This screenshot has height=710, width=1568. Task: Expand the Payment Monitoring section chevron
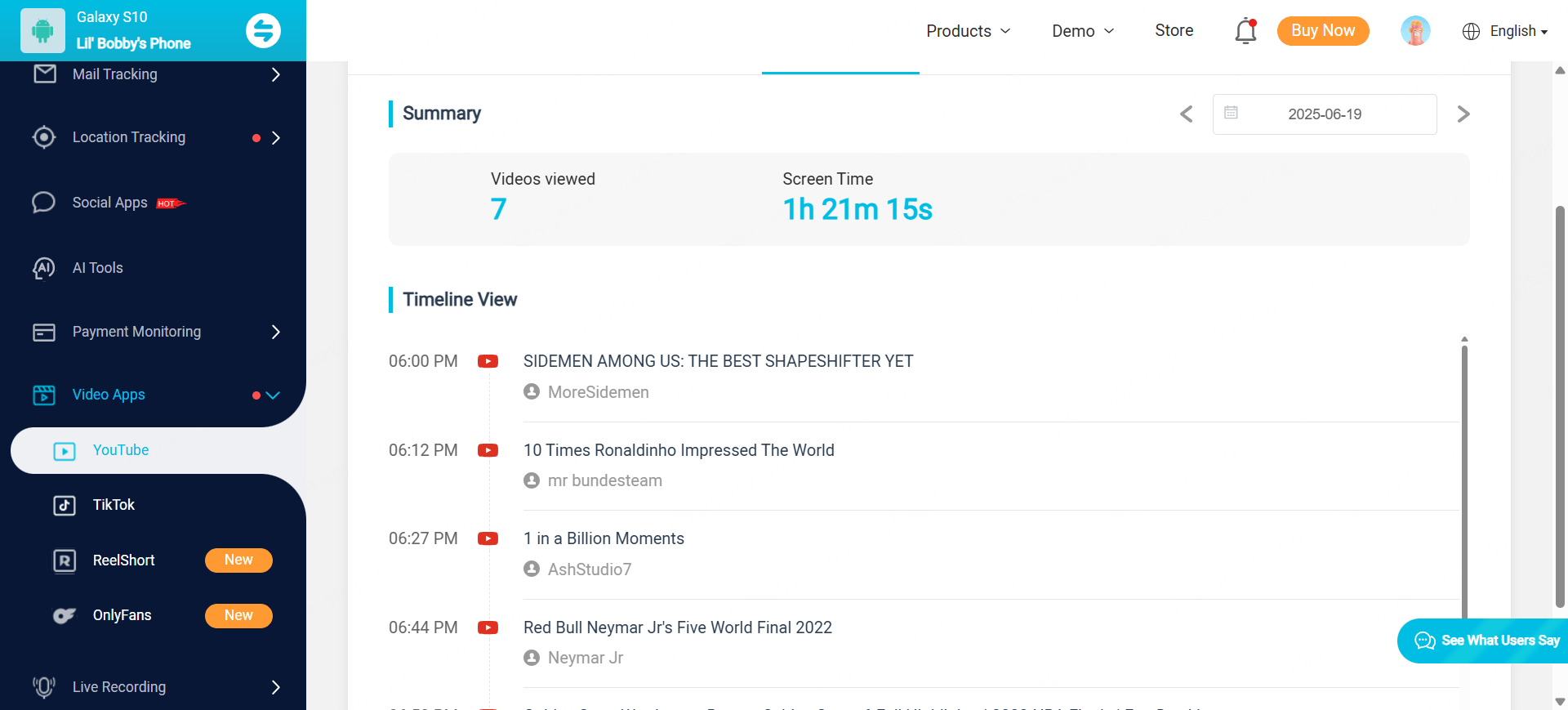coord(276,332)
